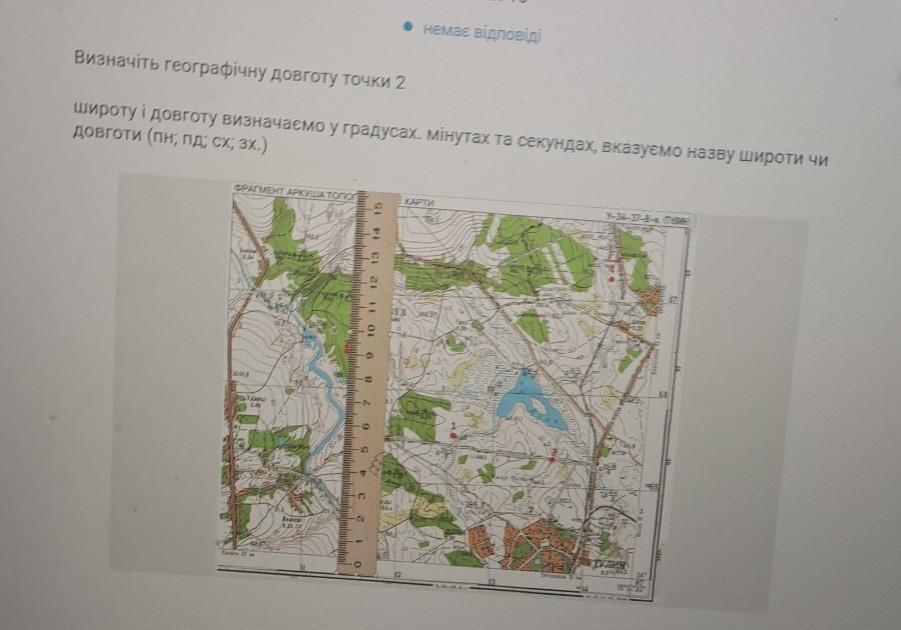Click the ruler's 0 mark at the bottom
The image size is (901, 630).
(359, 564)
